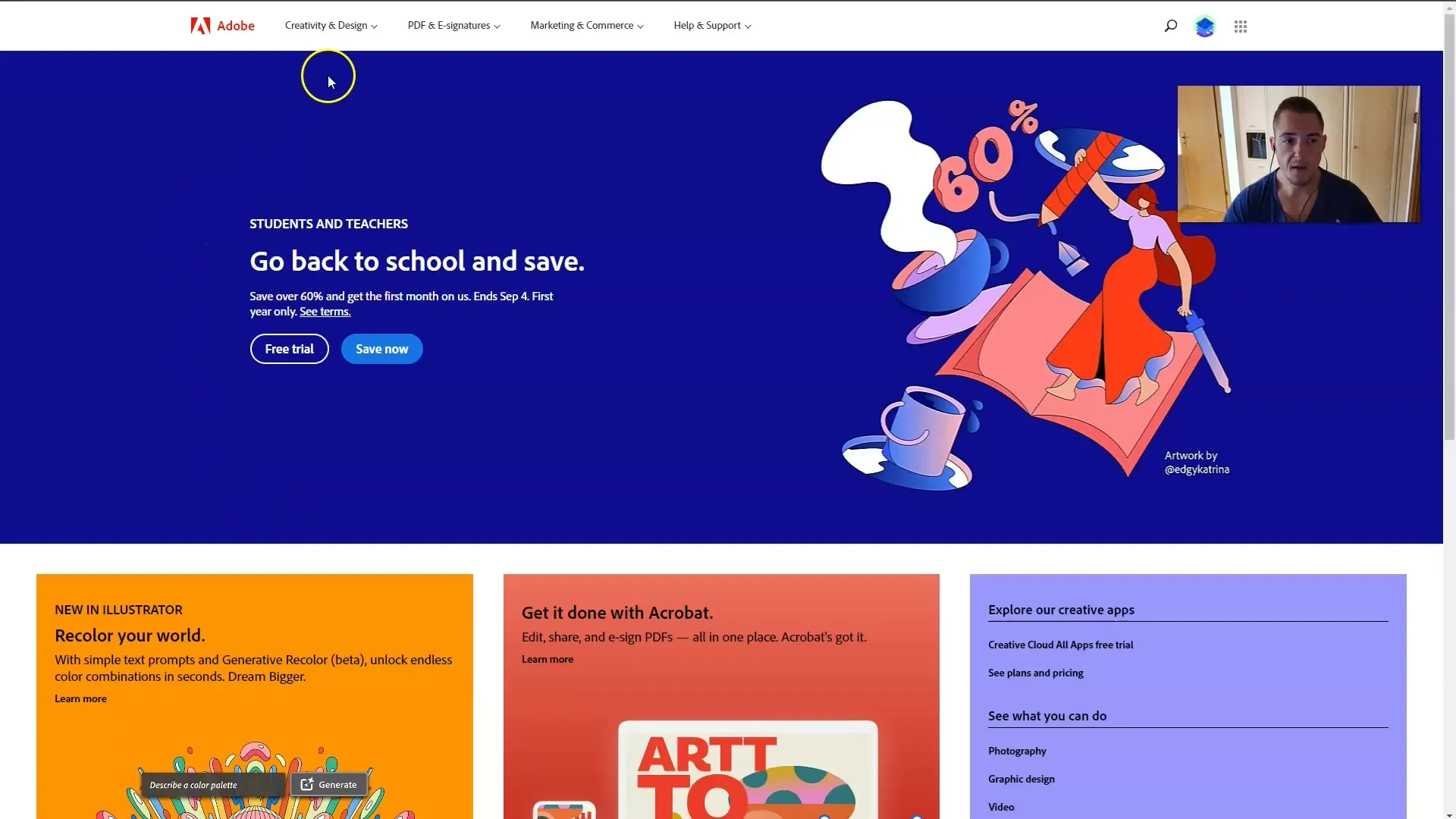Click the Adobe logo icon
Image resolution: width=1456 pixels, height=819 pixels.
(x=199, y=26)
